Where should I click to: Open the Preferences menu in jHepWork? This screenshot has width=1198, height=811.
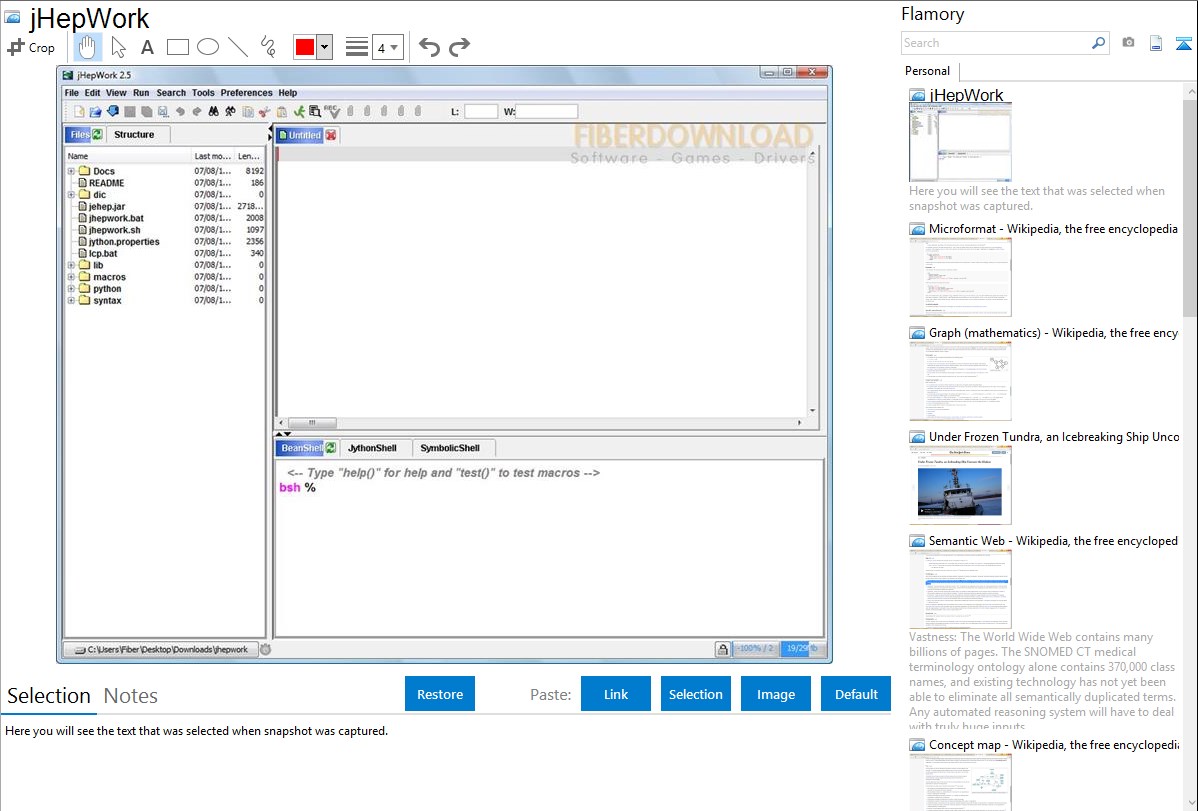point(246,92)
